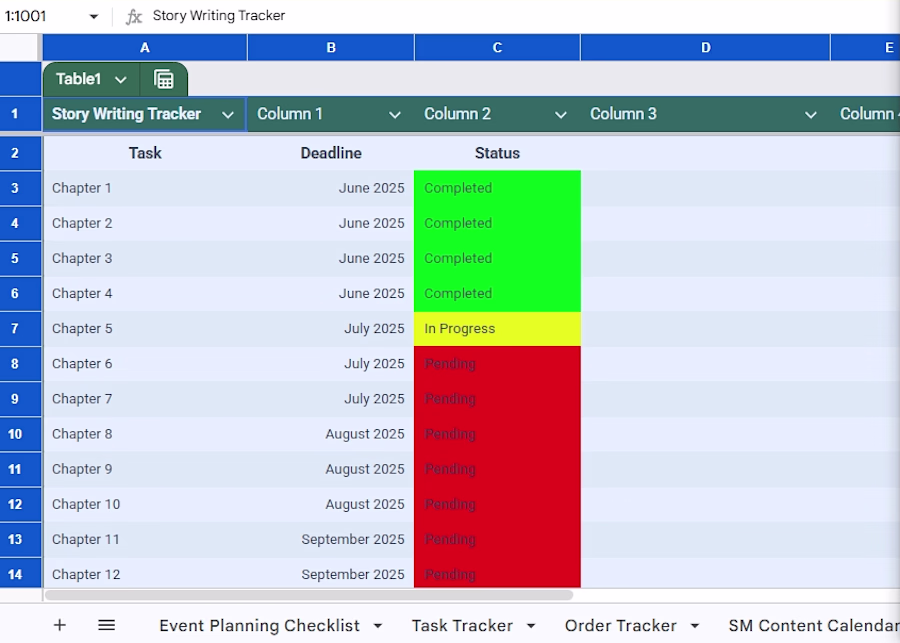Open the all sheets list icon
The width and height of the screenshot is (900, 643).
107,625
